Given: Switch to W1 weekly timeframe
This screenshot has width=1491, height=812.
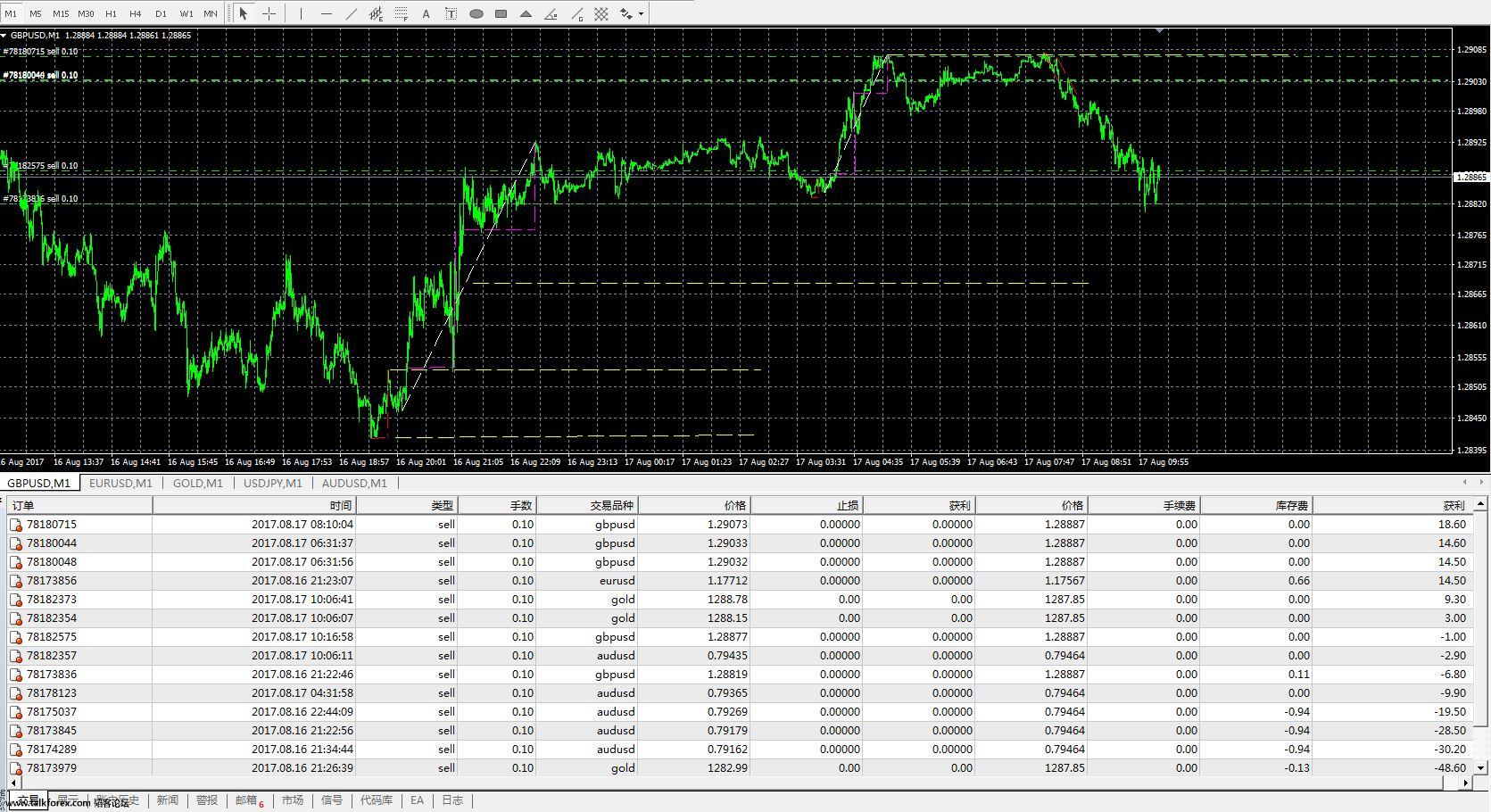Looking at the screenshot, I should [x=186, y=13].
